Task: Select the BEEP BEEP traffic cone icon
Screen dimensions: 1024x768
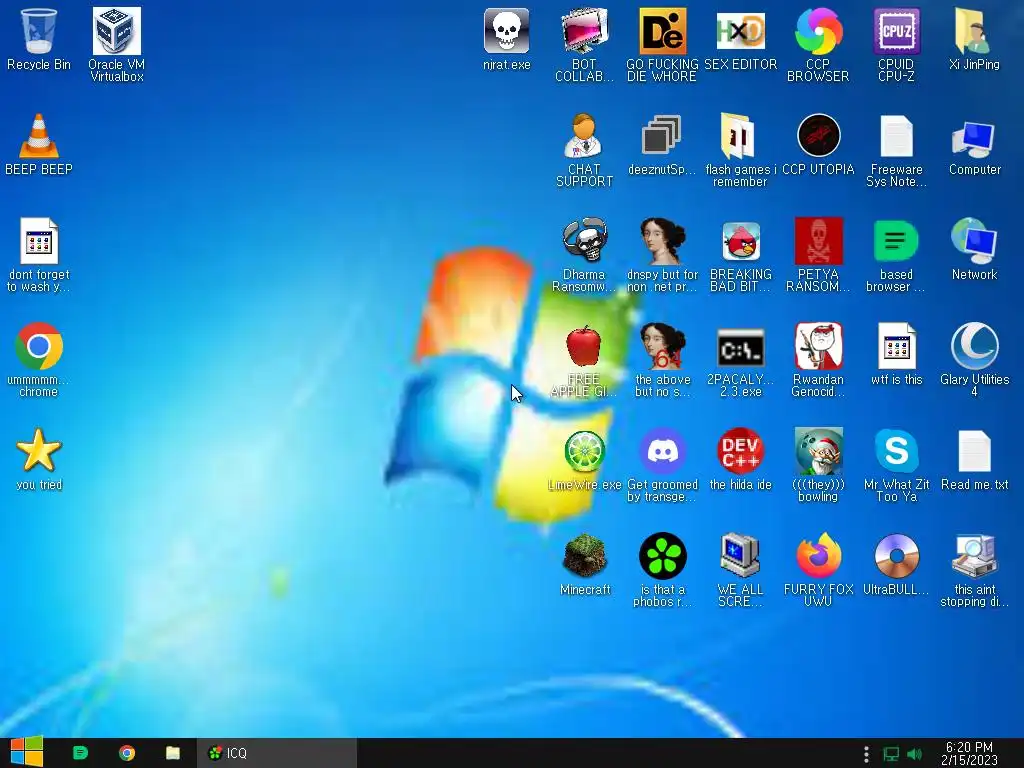Action: (x=39, y=136)
